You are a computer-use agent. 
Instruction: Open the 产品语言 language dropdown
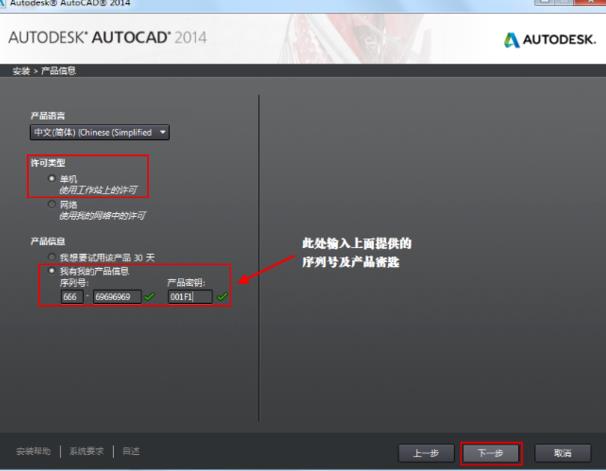click(x=100, y=132)
